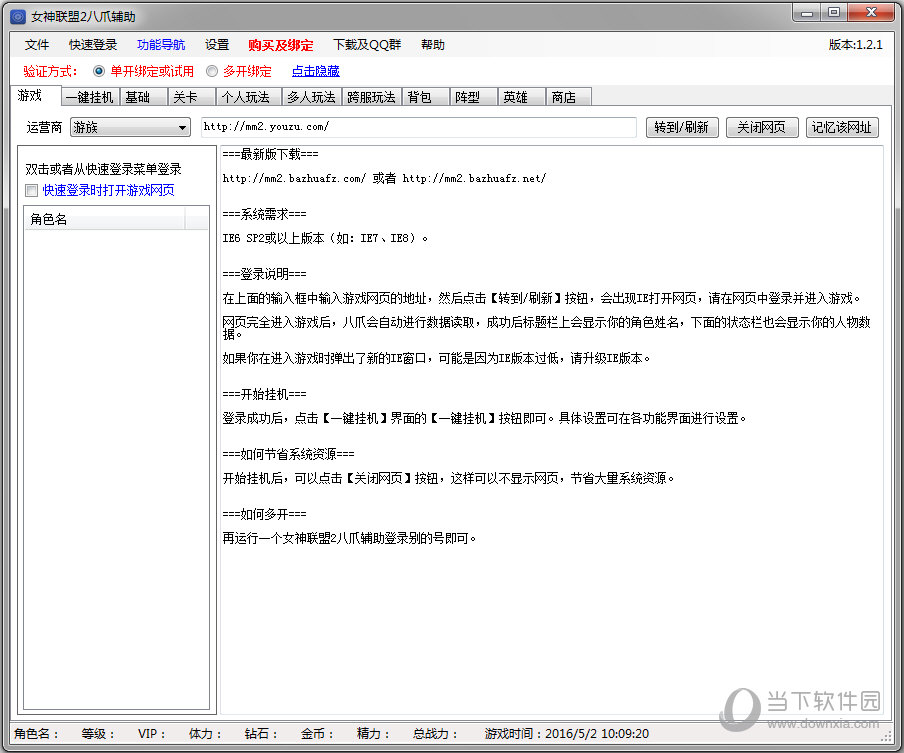Click the 转到/刷新 button
904x753 pixels.
(x=682, y=127)
